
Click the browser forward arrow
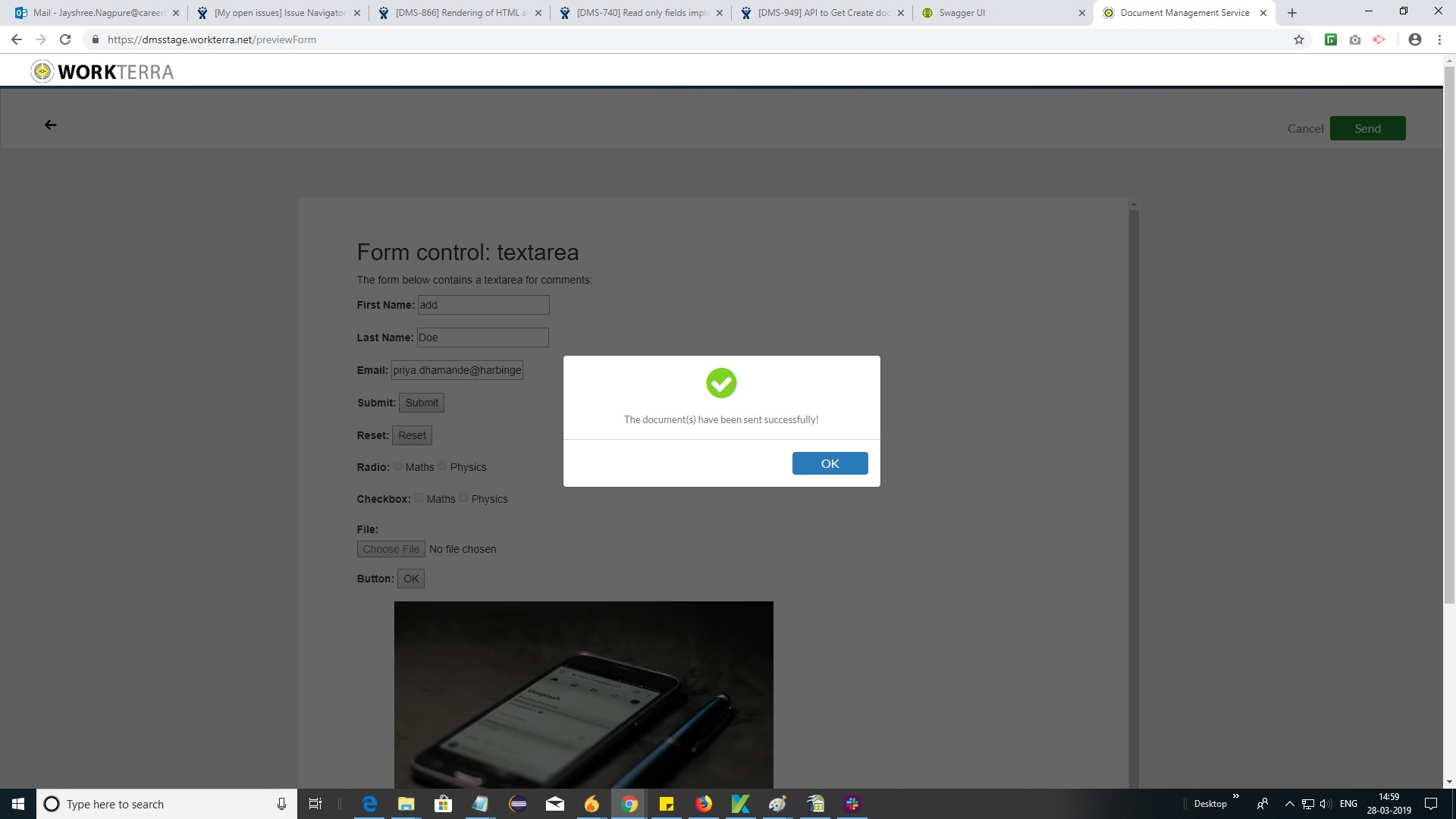[x=41, y=39]
